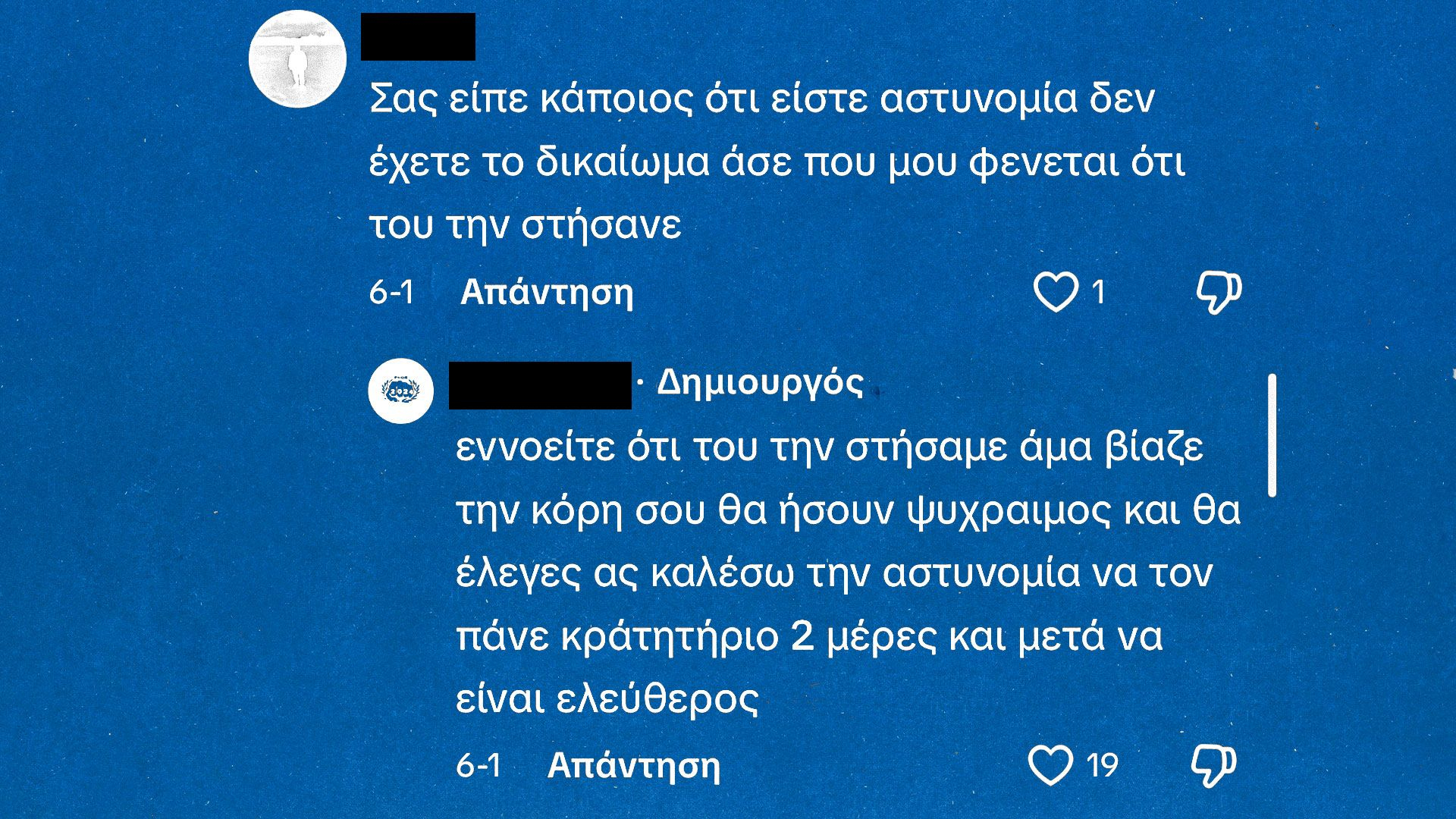Open the creator's redacted username
The image size is (1456, 819).
click(x=540, y=385)
